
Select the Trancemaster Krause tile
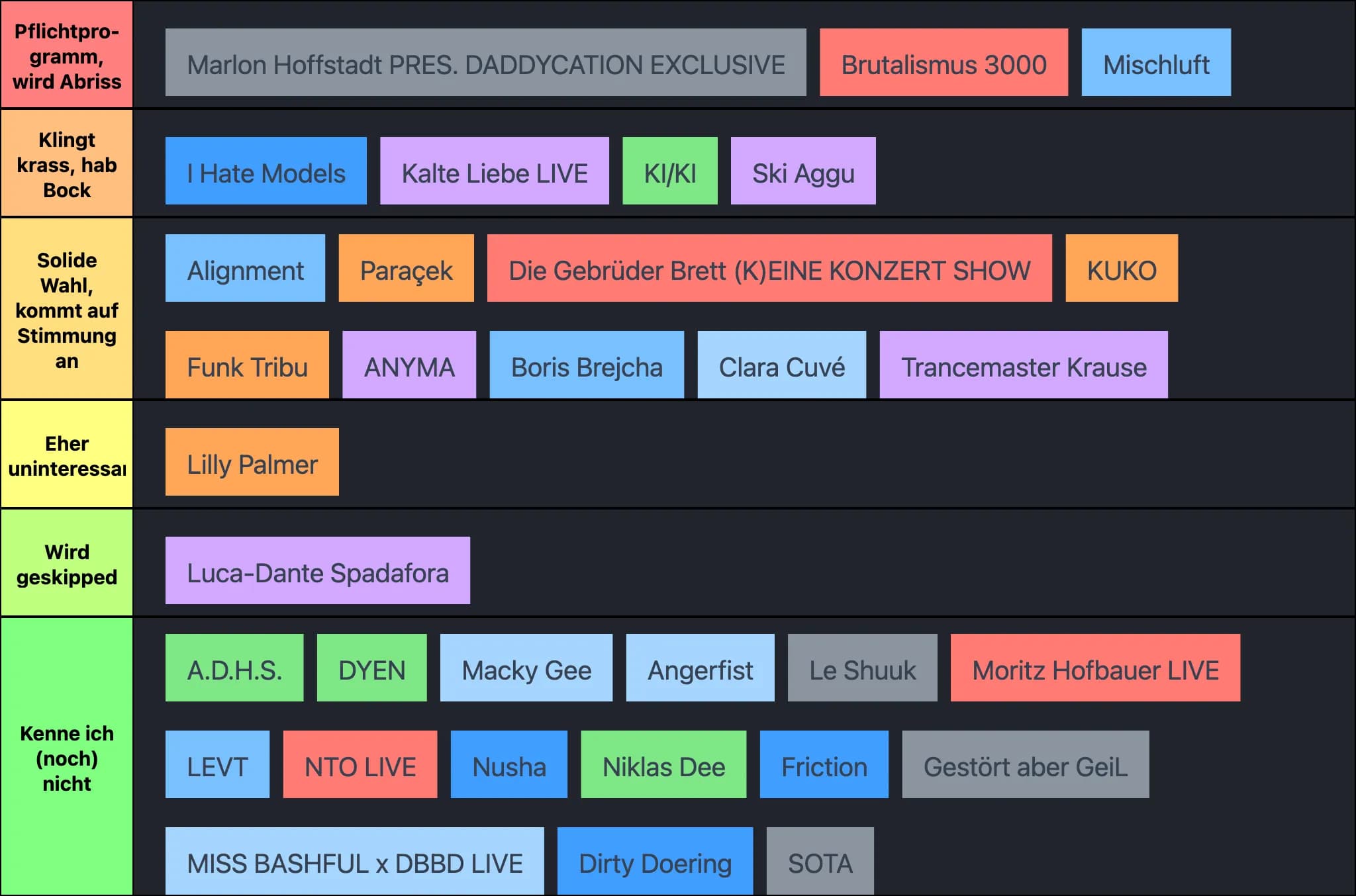(x=1023, y=365)
